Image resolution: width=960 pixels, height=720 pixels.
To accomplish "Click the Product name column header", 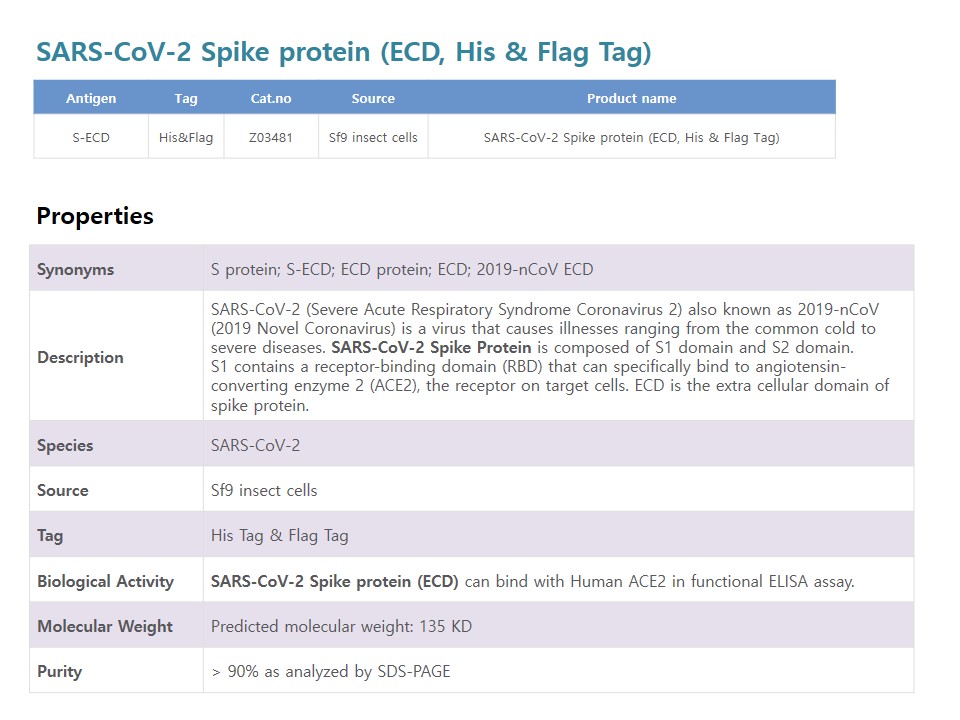I will pyautogui.click(x=631, y=99).
